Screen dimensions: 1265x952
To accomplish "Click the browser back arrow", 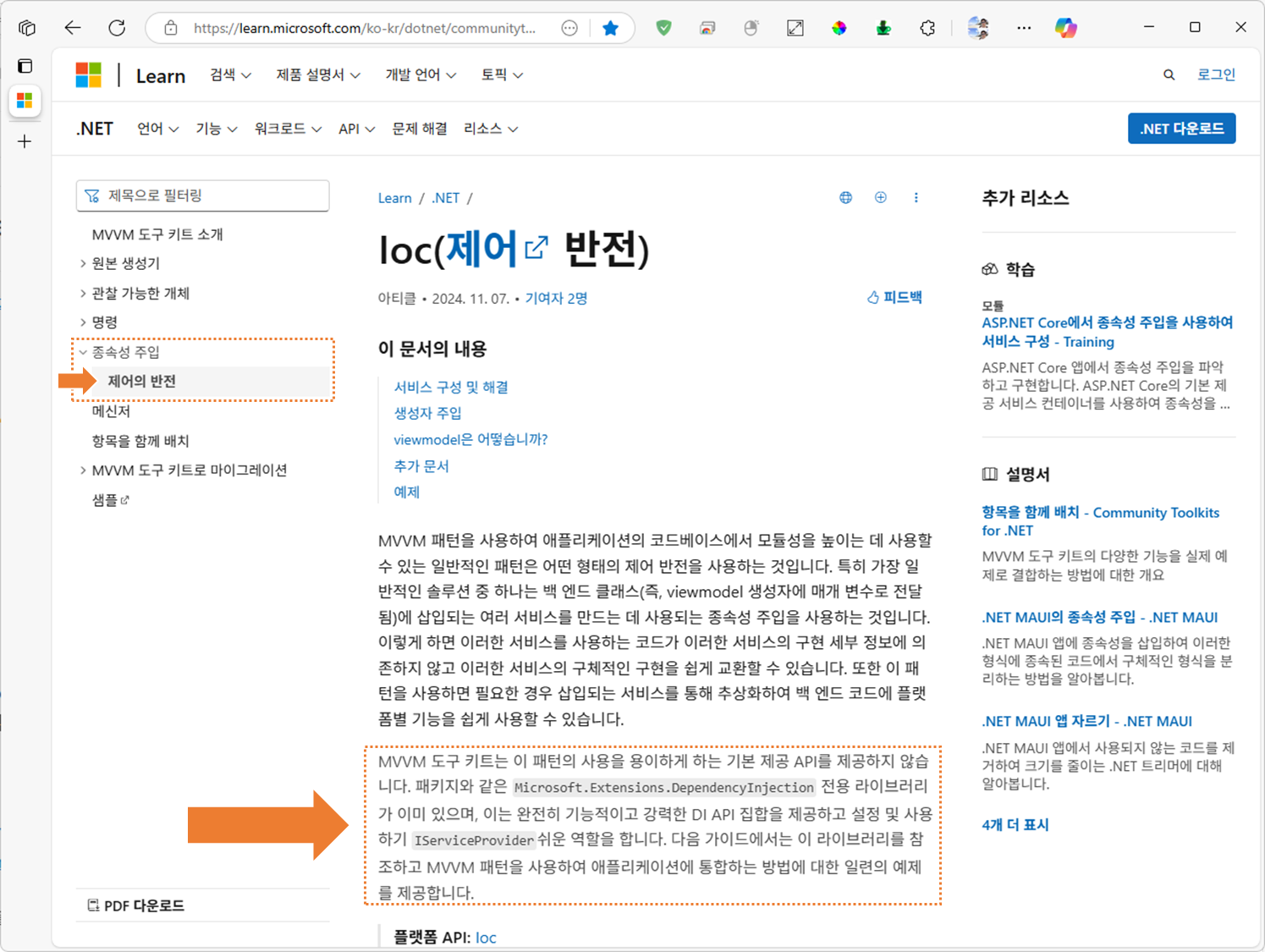I will pyautogui.click(x=73, y=28).
